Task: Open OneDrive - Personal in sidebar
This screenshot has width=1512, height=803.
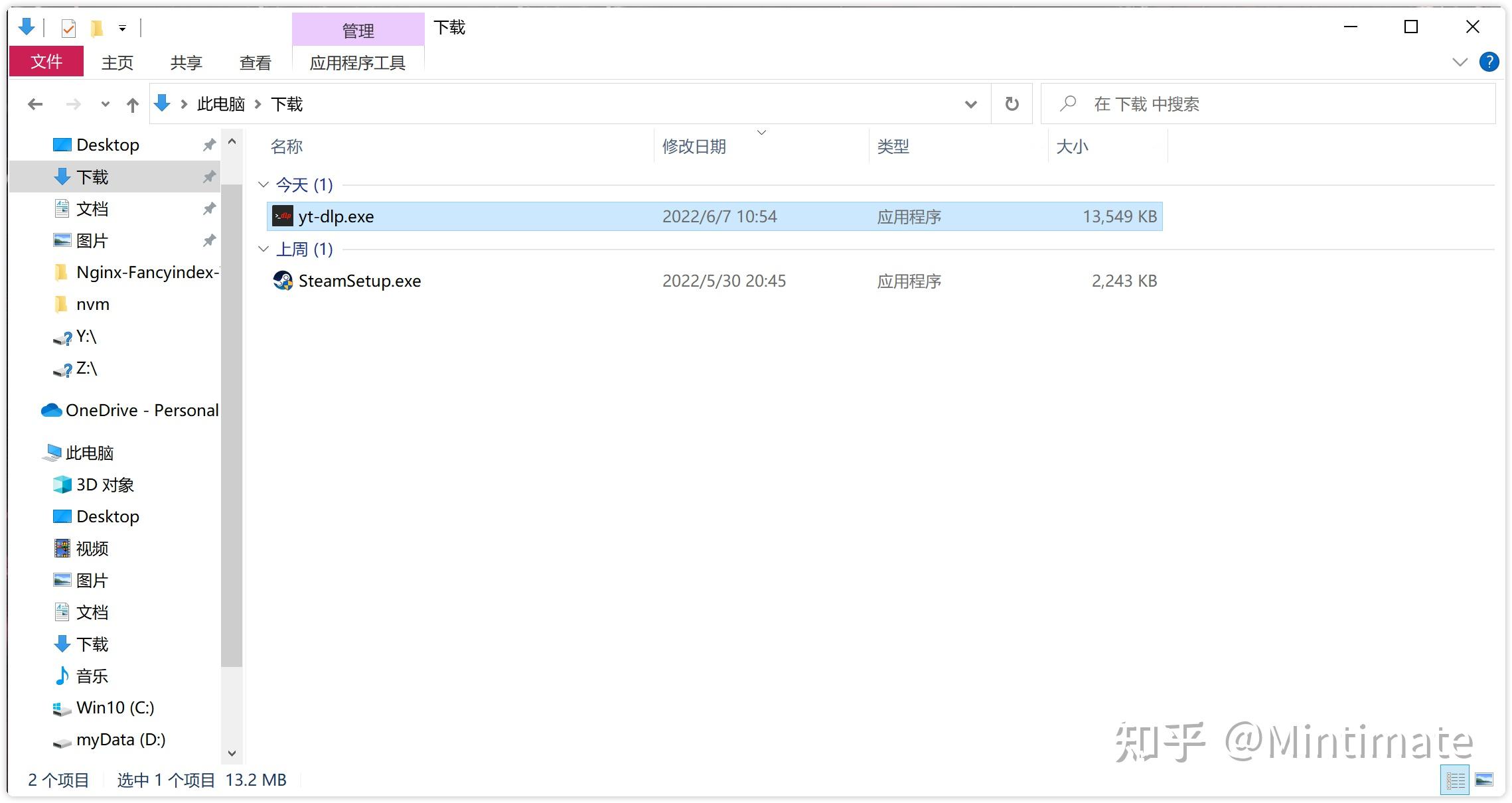Action: pos(141,410)
